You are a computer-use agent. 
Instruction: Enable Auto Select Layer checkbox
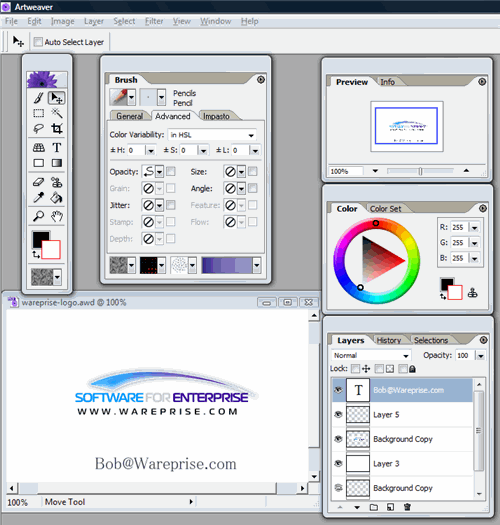point(38,42)
